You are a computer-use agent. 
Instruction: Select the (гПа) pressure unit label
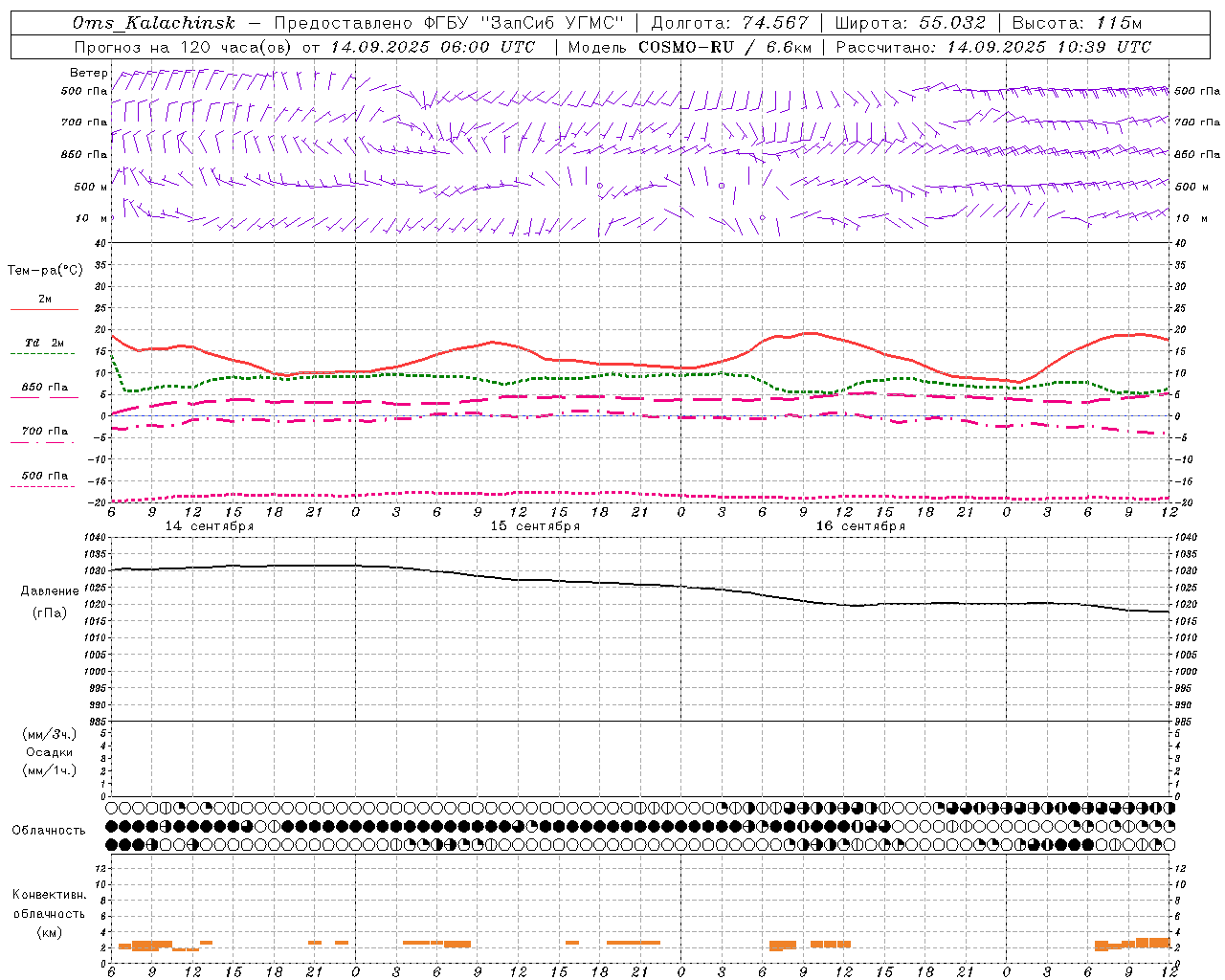click(50, 612)
